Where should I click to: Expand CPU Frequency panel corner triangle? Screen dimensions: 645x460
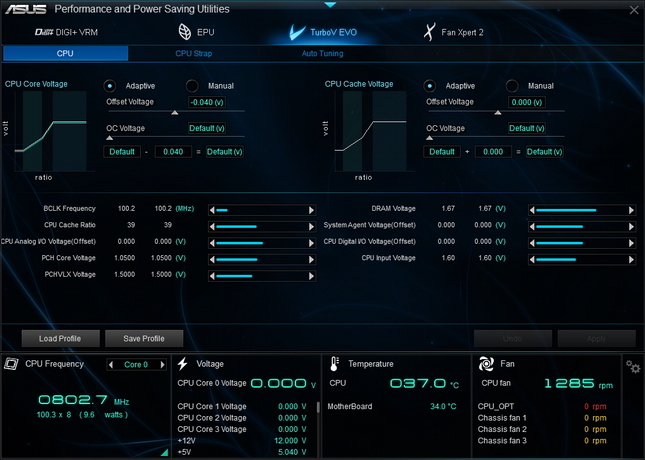[x=165, y=453]
